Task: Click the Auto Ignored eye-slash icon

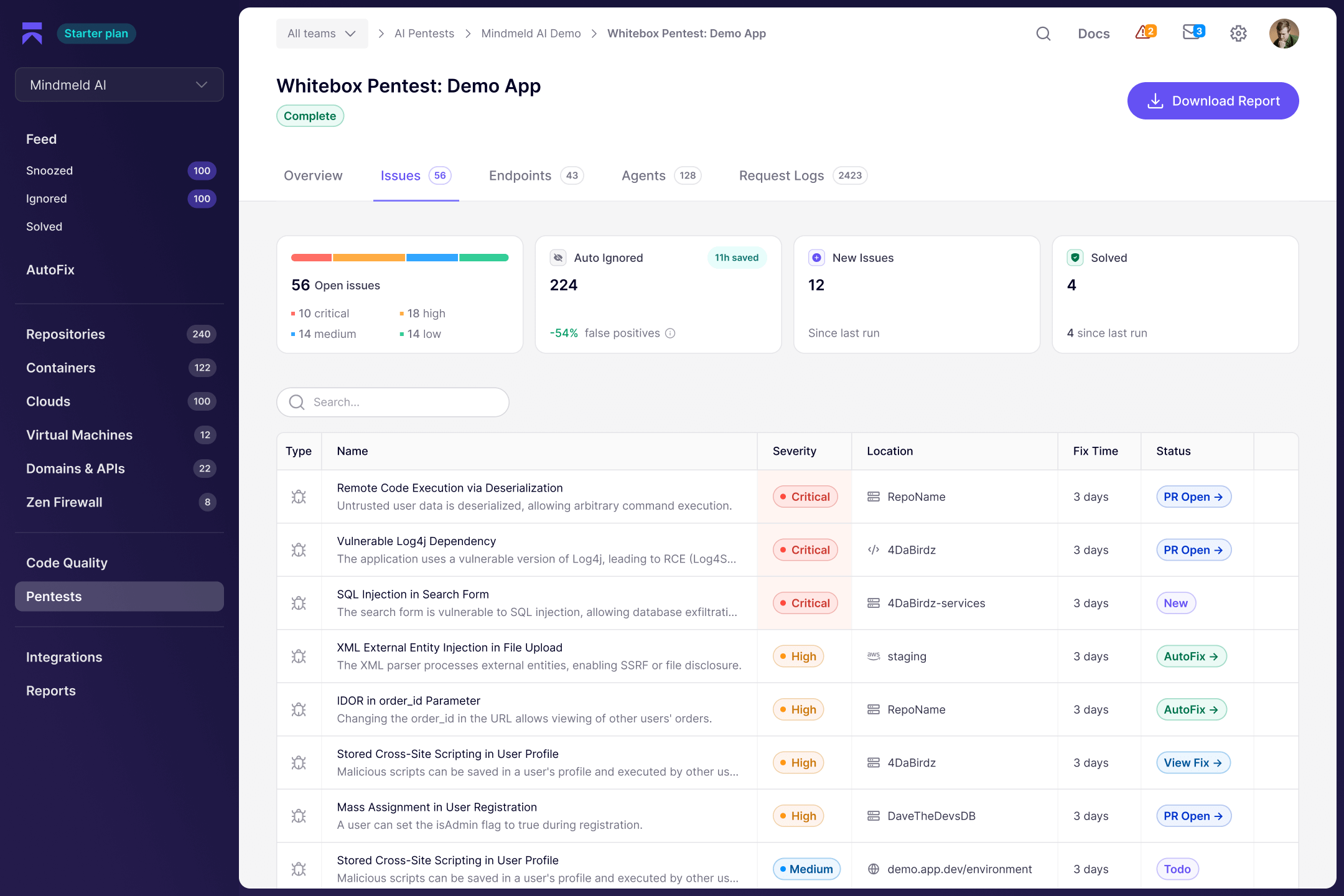Action: (558, 258)
